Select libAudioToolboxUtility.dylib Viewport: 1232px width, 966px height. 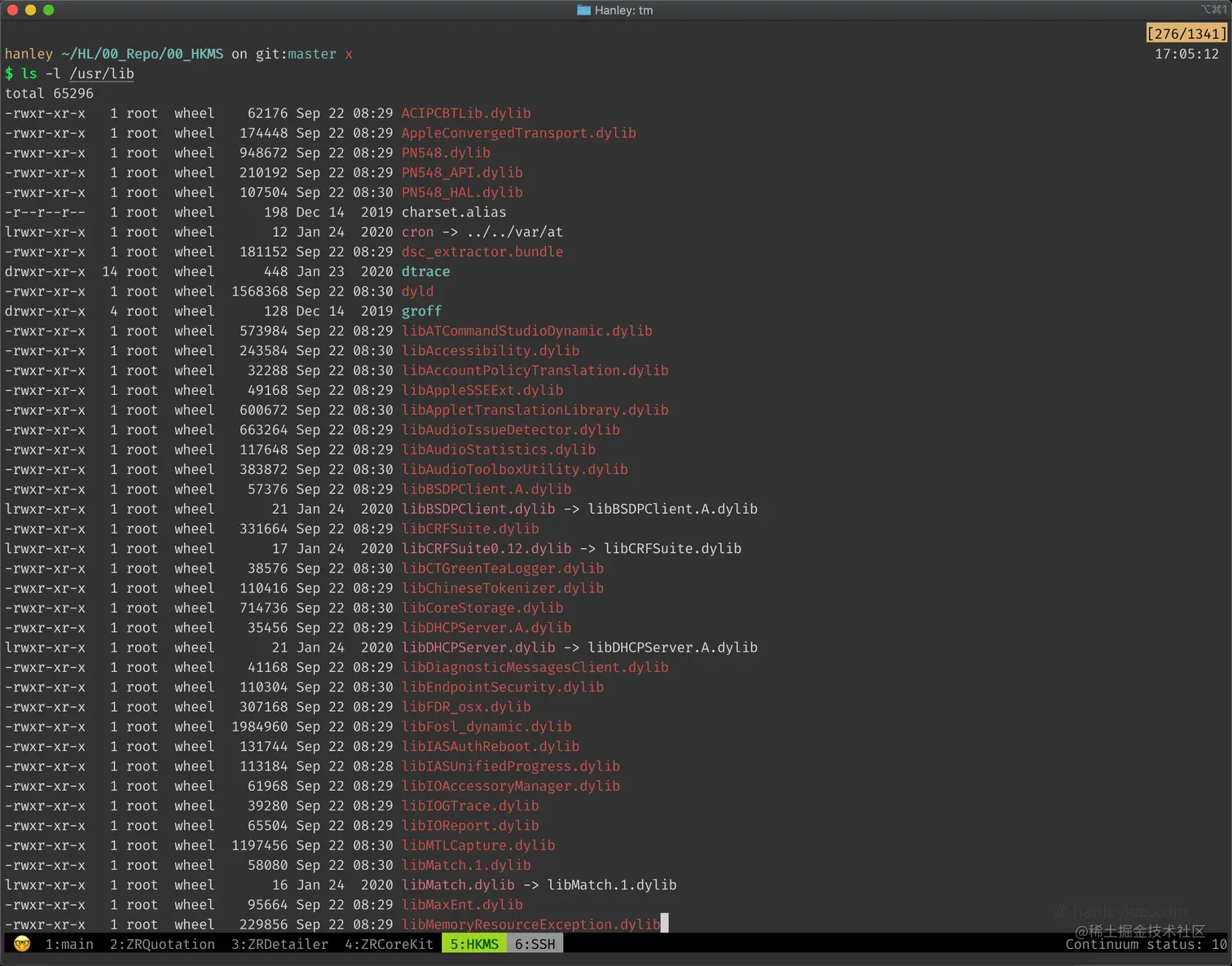pos(514,469)
